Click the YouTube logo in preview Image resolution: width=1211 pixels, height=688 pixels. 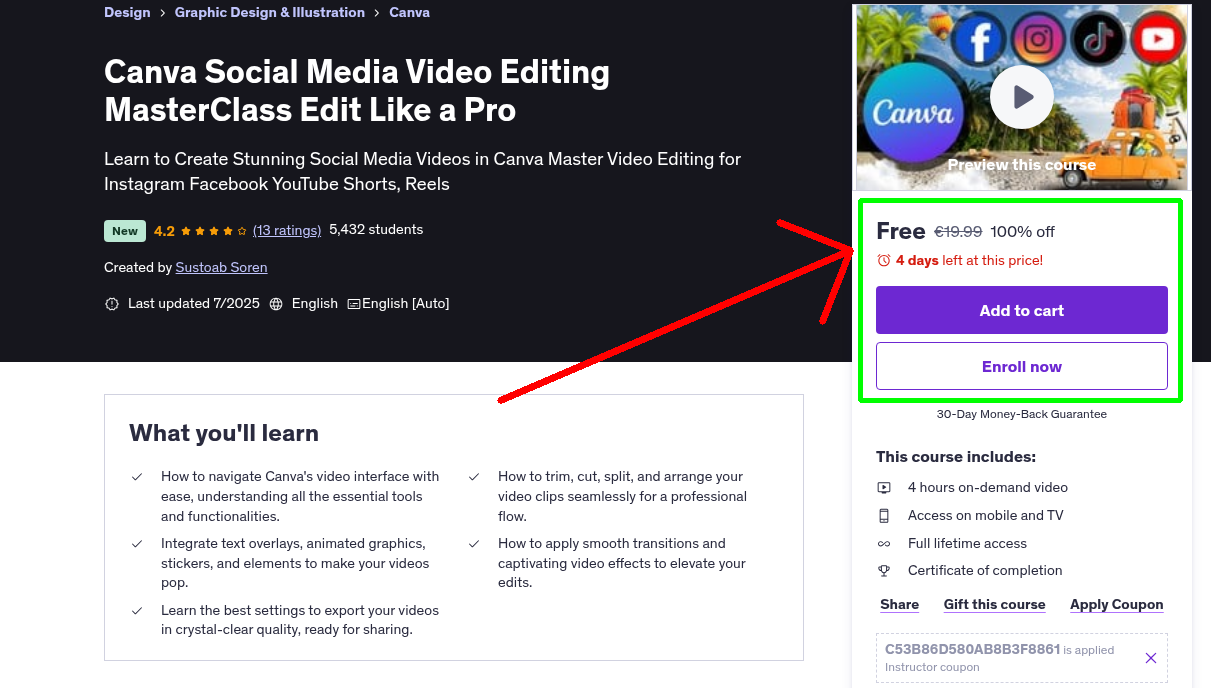pyautogui.click(x=1158, y=39)
